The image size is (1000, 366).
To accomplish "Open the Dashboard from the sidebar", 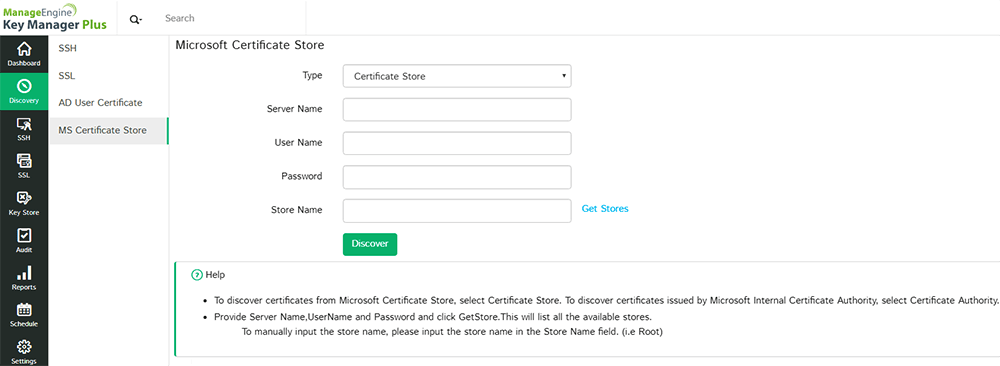I will click(x=24, y=54).
